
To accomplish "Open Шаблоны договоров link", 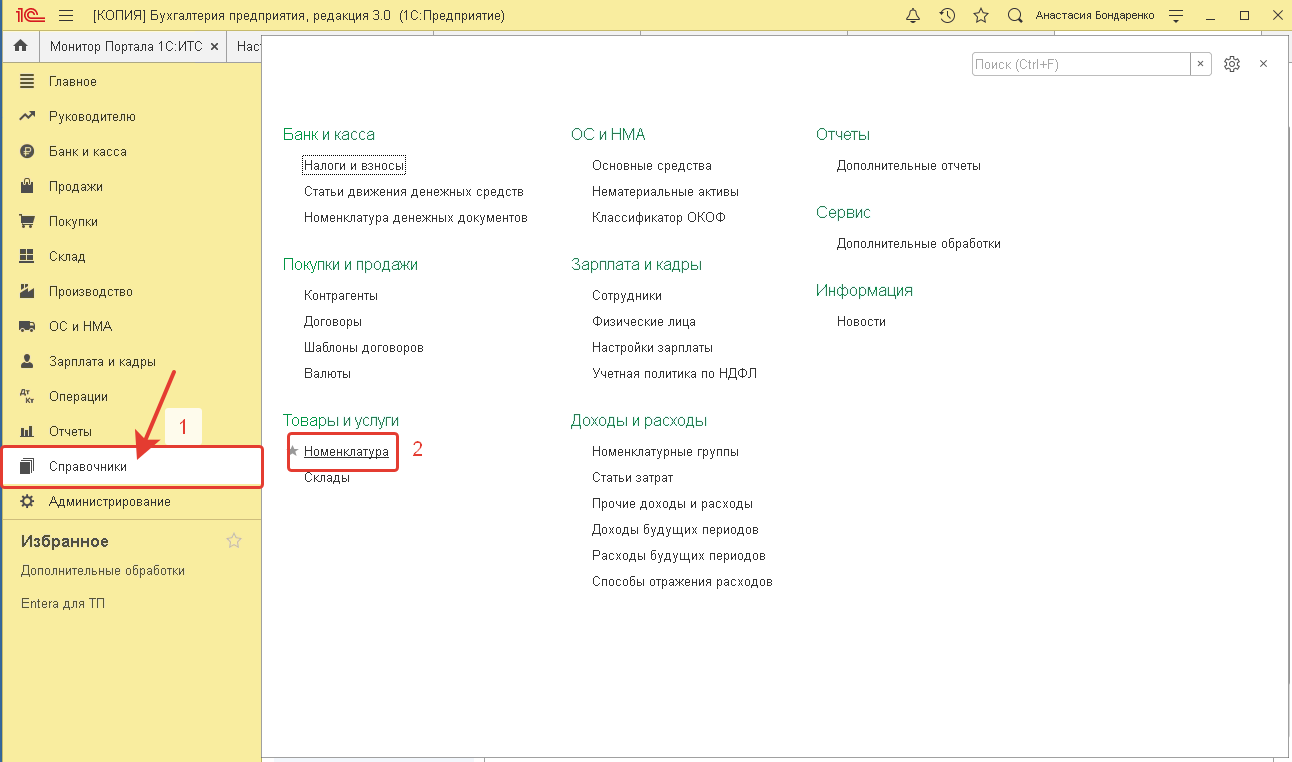I will click(x=364, y=348).
